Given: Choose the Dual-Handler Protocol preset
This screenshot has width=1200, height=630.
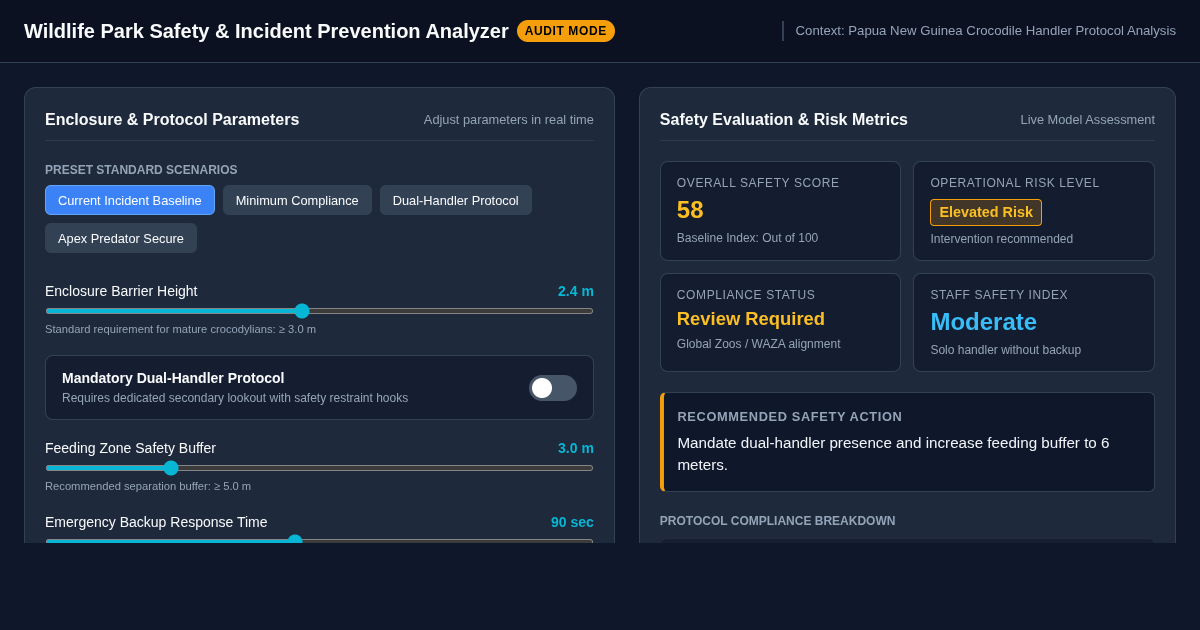Looking at the screenshot, I should click(456, 200).
